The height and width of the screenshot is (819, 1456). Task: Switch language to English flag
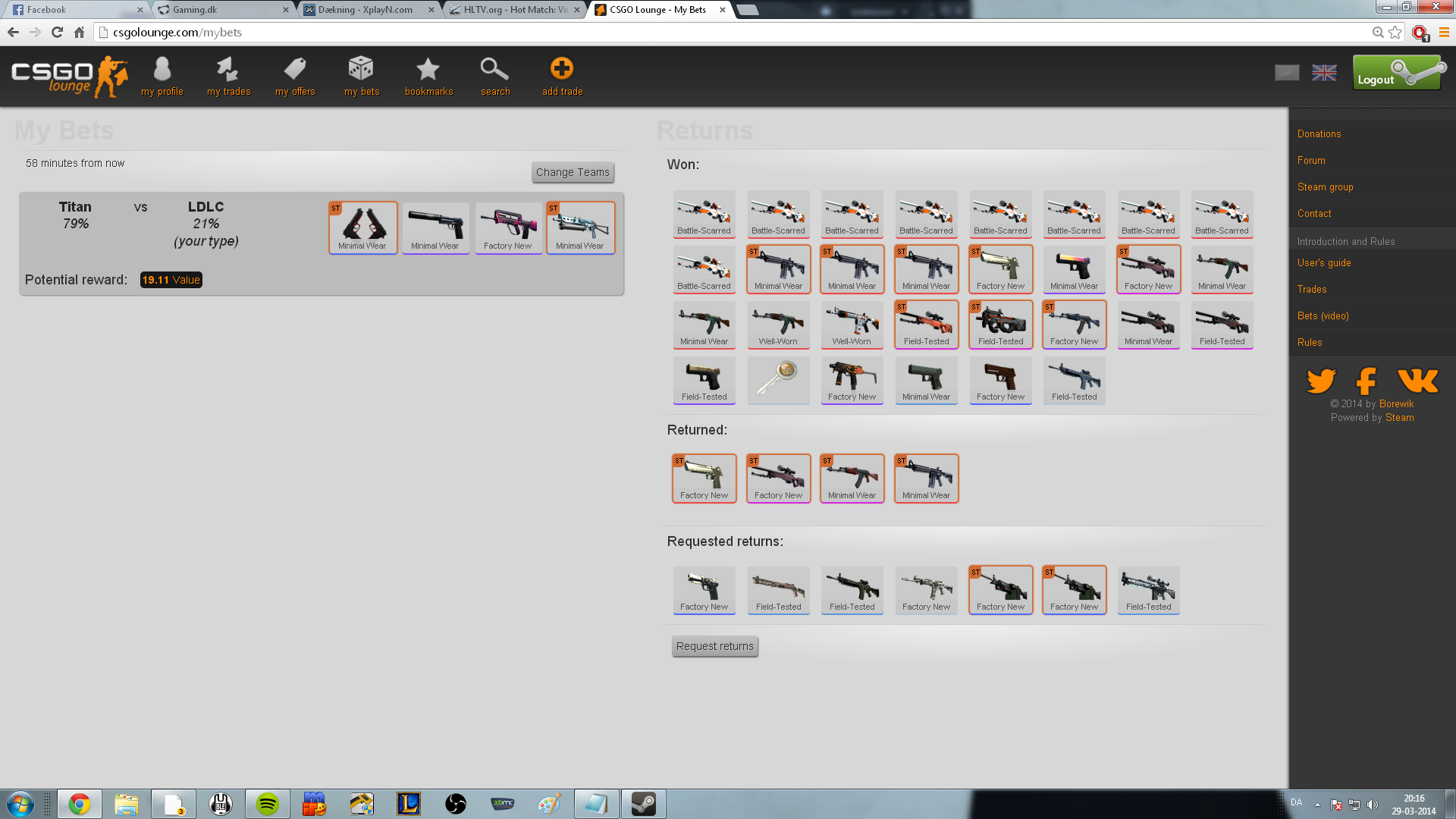tap(1324, 73)
